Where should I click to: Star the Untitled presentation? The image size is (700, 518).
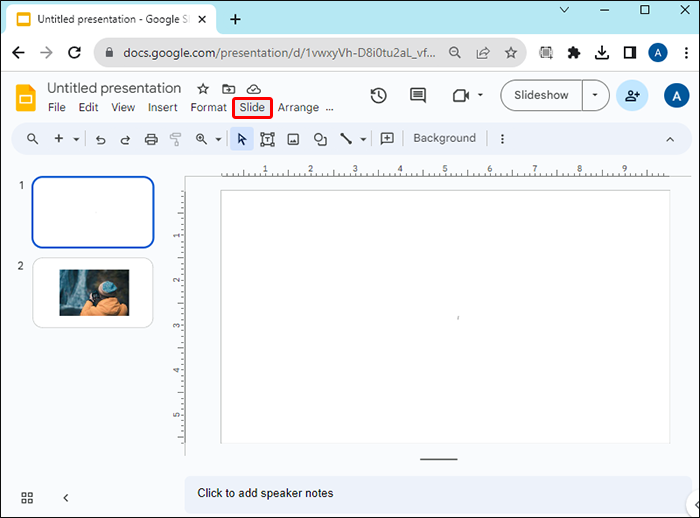[x=203, y=89]
